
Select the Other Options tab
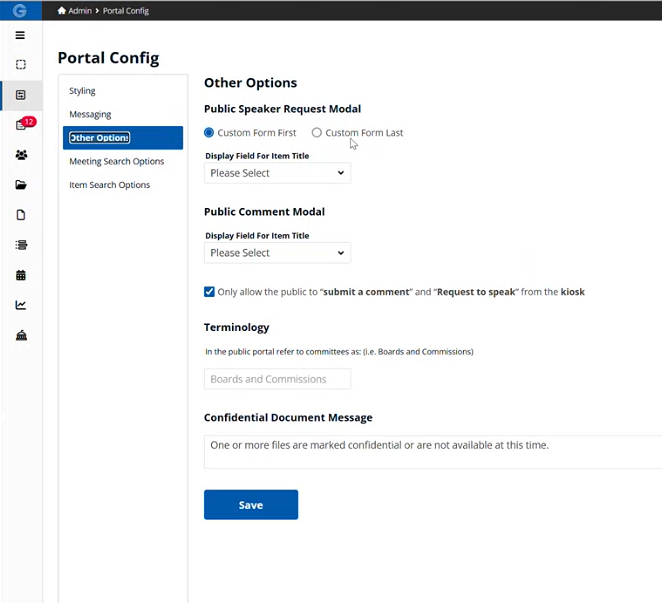(x=123, y=138)
